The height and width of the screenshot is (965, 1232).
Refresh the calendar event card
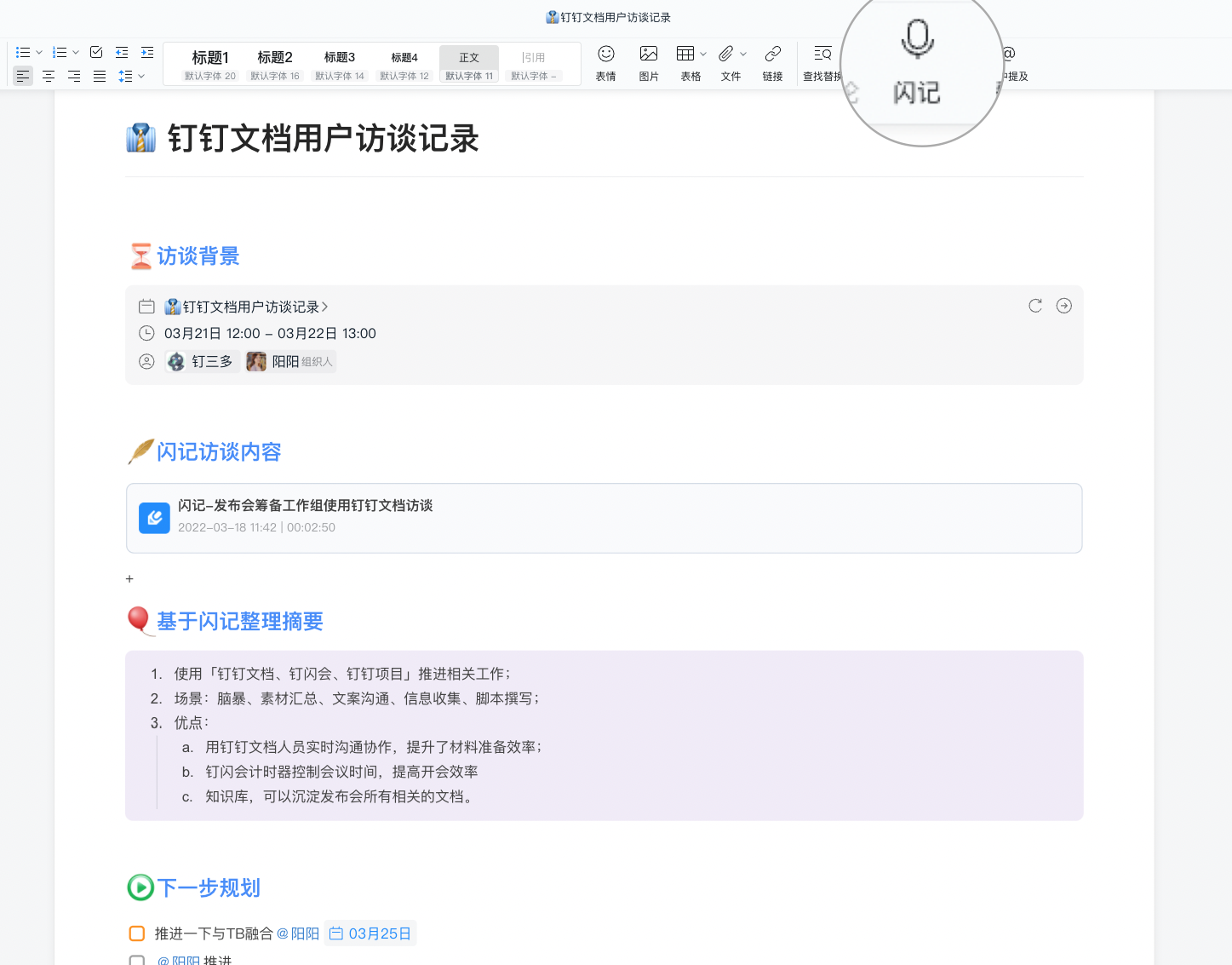[1034, 305]
